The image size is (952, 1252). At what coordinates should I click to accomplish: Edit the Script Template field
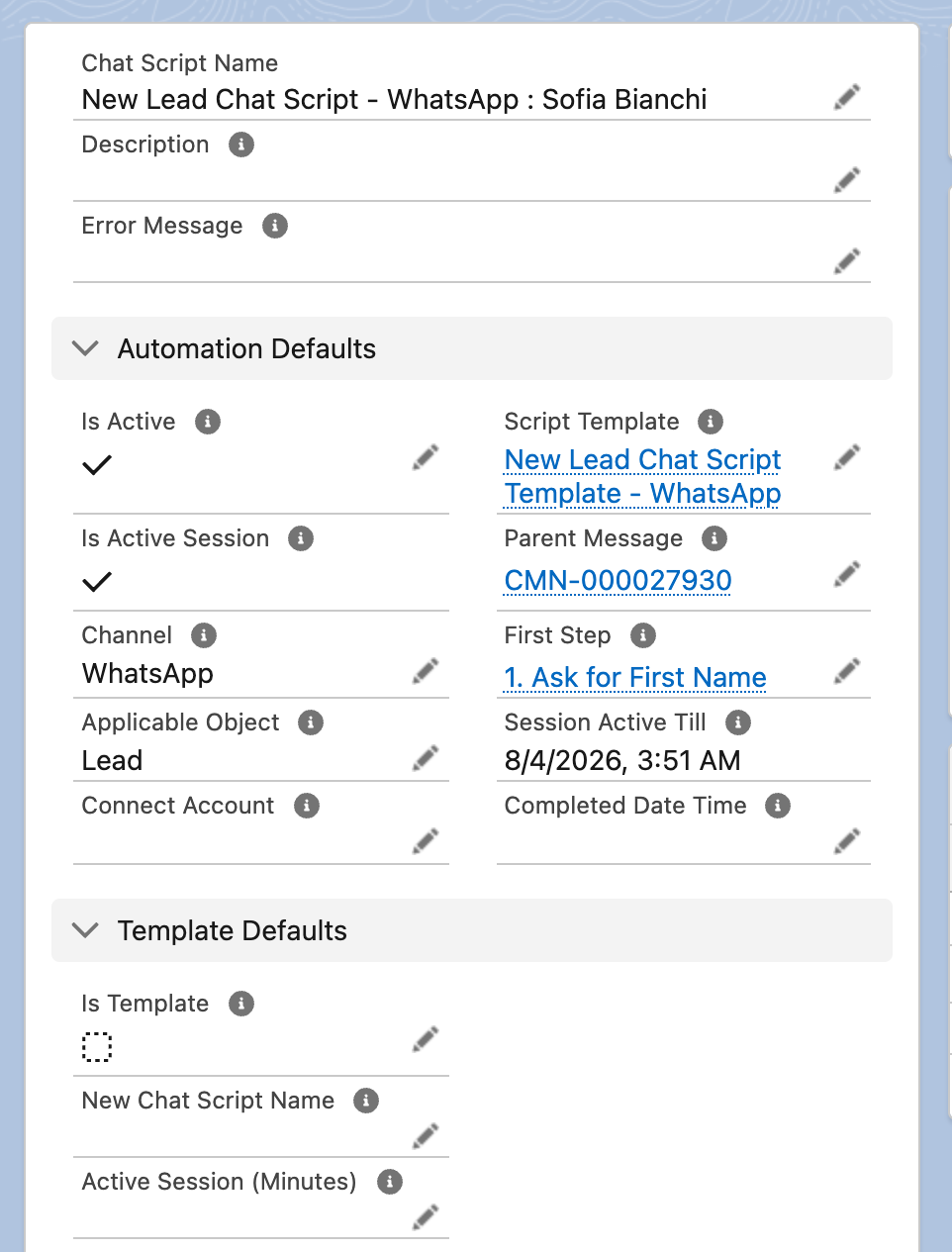coord(847,457)
